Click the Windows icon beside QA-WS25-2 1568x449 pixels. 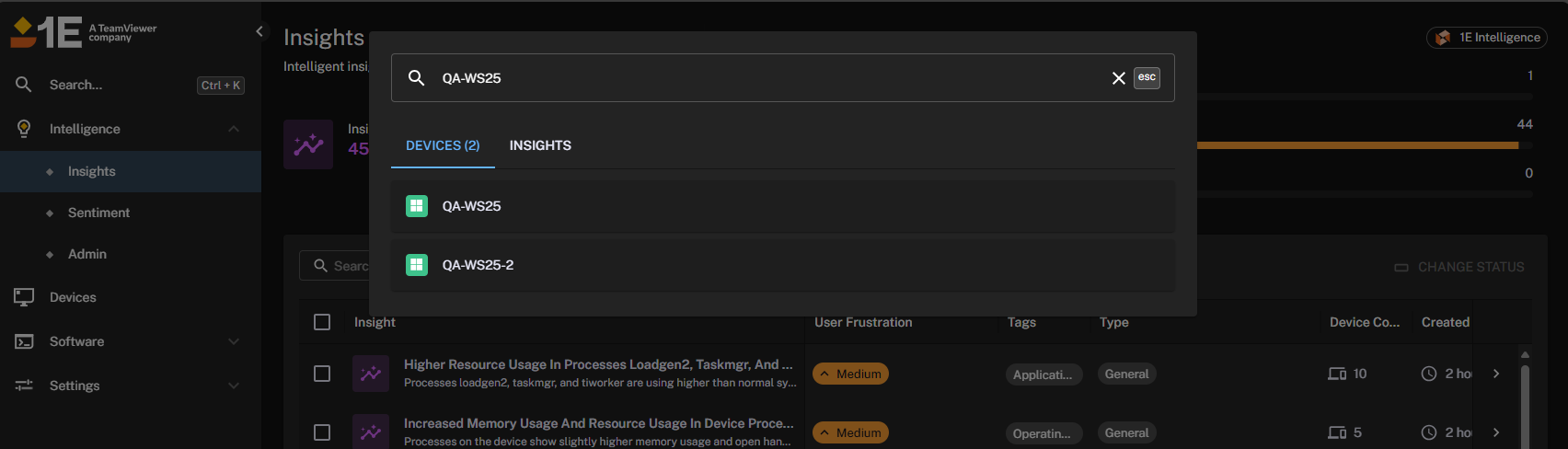coord(417,265)
